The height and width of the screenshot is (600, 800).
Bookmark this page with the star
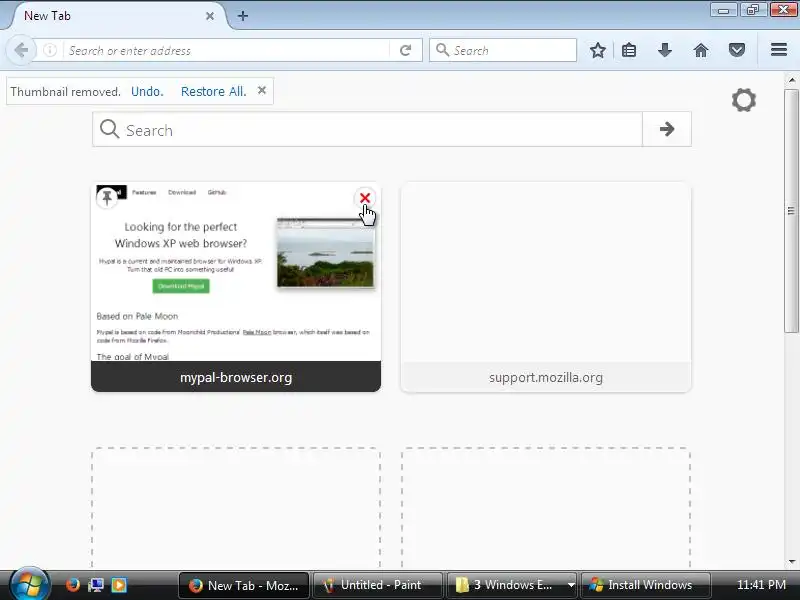point(598,50)
